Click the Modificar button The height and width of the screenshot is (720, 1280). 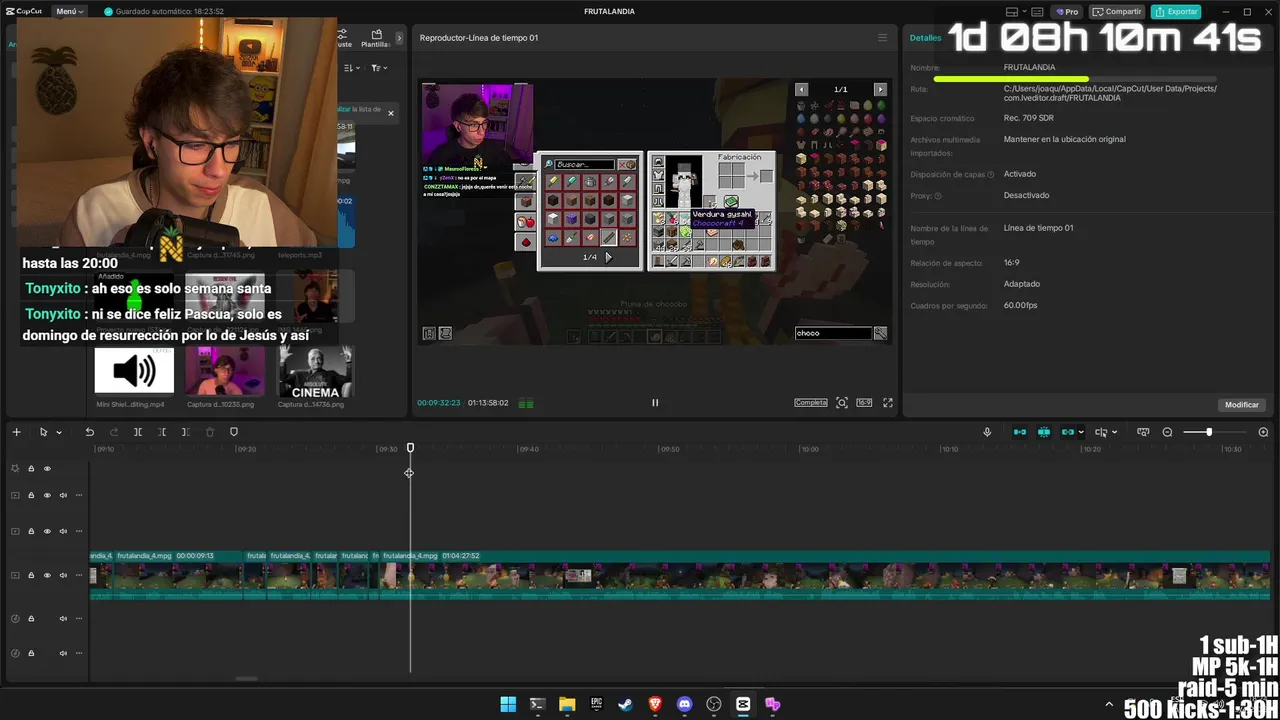(x=1242, y=405)
